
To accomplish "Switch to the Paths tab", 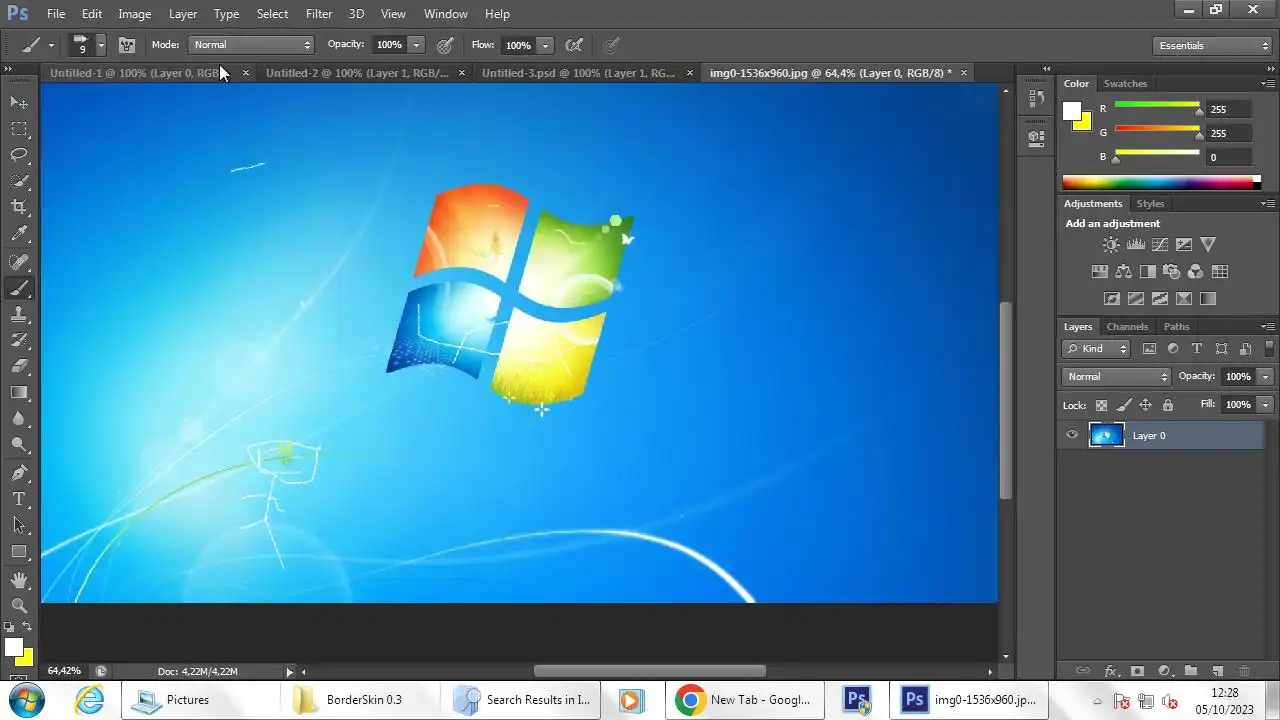I will (x=1177, y=327).
